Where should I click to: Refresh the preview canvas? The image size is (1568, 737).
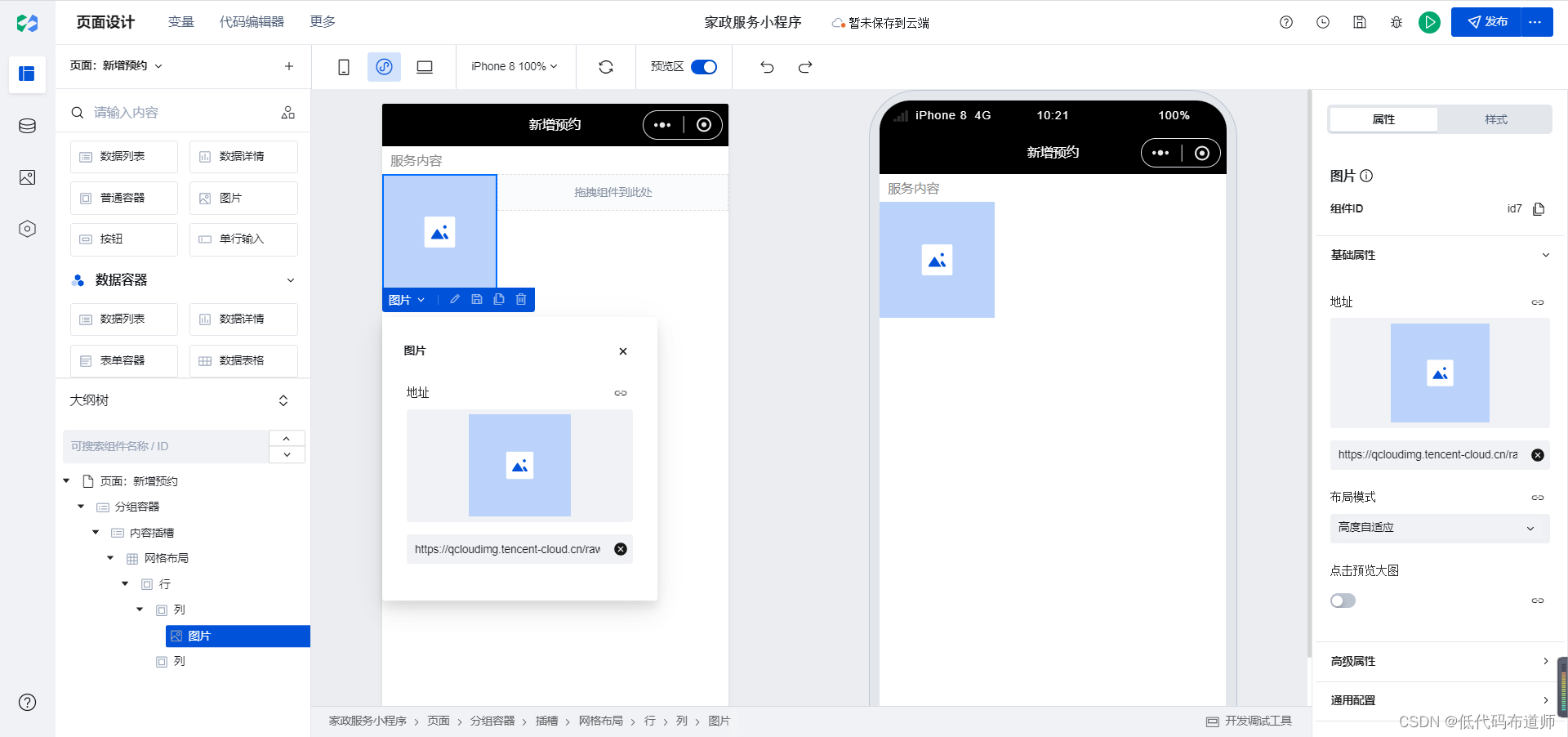606,67
